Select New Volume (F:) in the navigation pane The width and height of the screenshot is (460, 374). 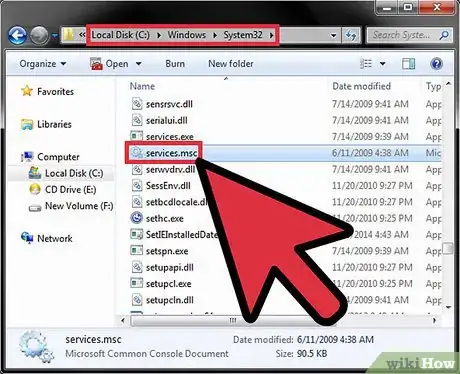tap(79, 206)
